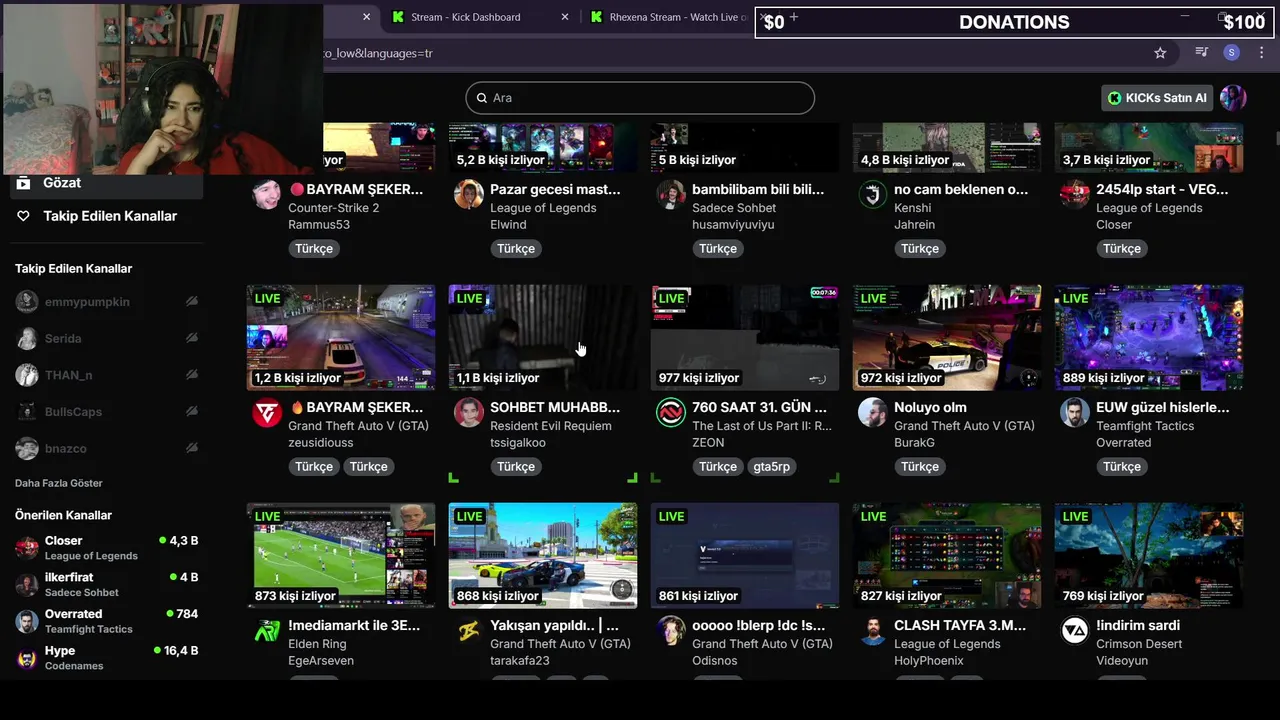Click tarakafa23's yellow streamer avatar
The height and width of the screenshot is (720, 1280).
tap(468, 630)
